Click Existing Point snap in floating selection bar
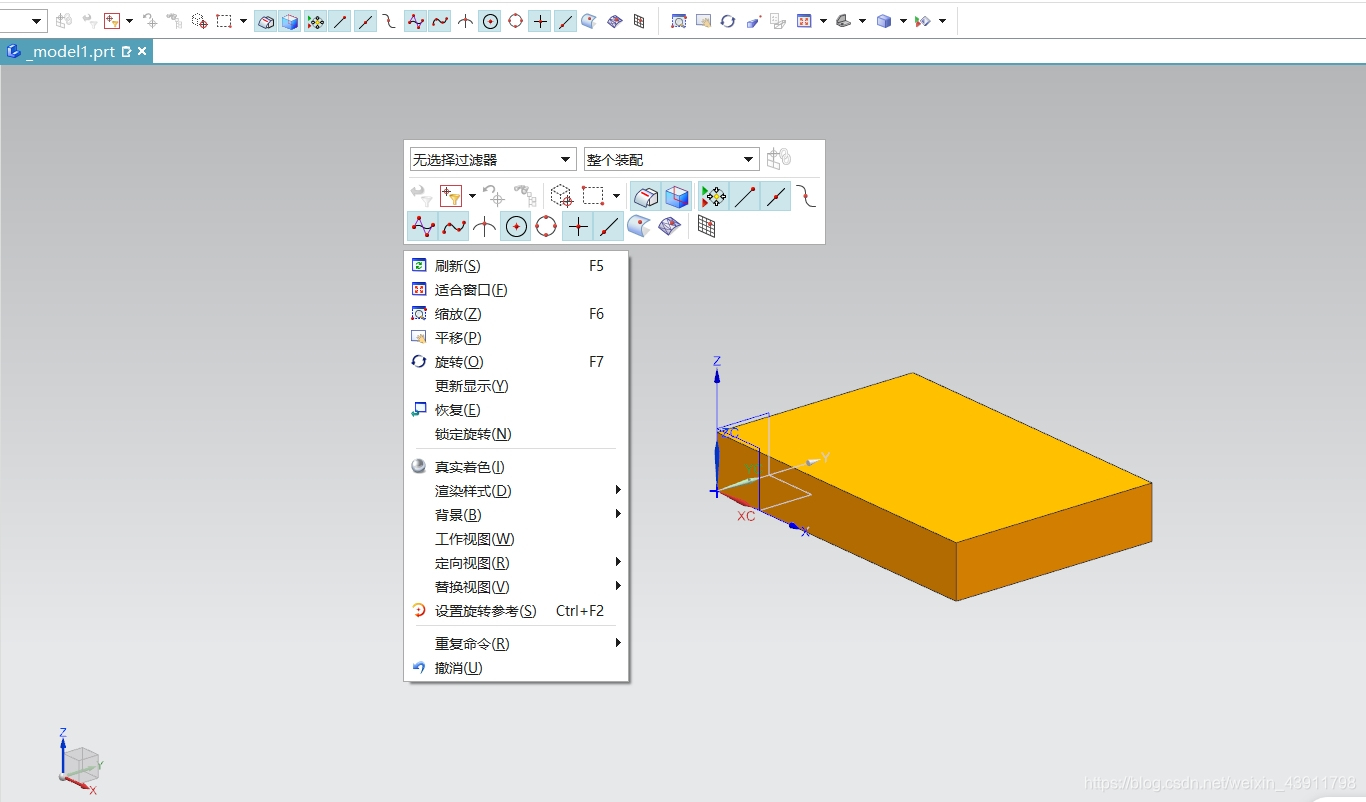Screen dimensions: 1366x802 [x=577, y=227]
